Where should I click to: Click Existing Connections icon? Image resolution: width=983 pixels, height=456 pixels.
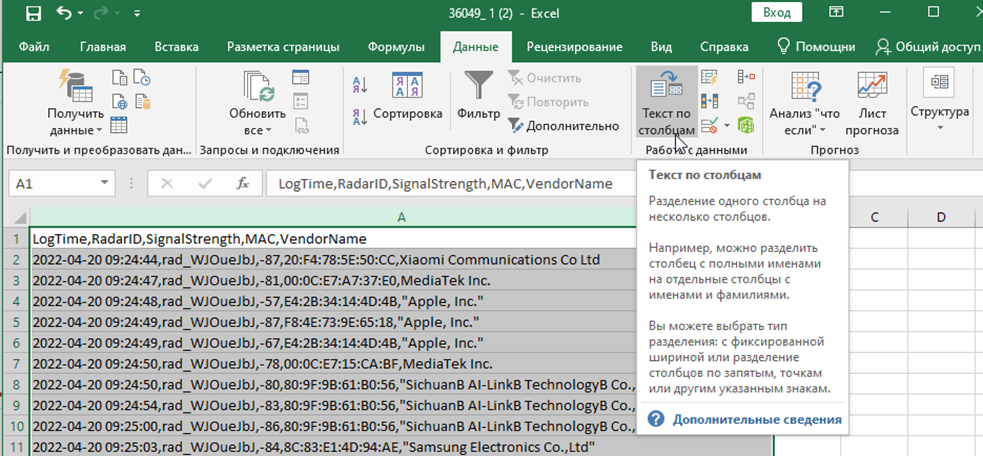tap(143, 101)
